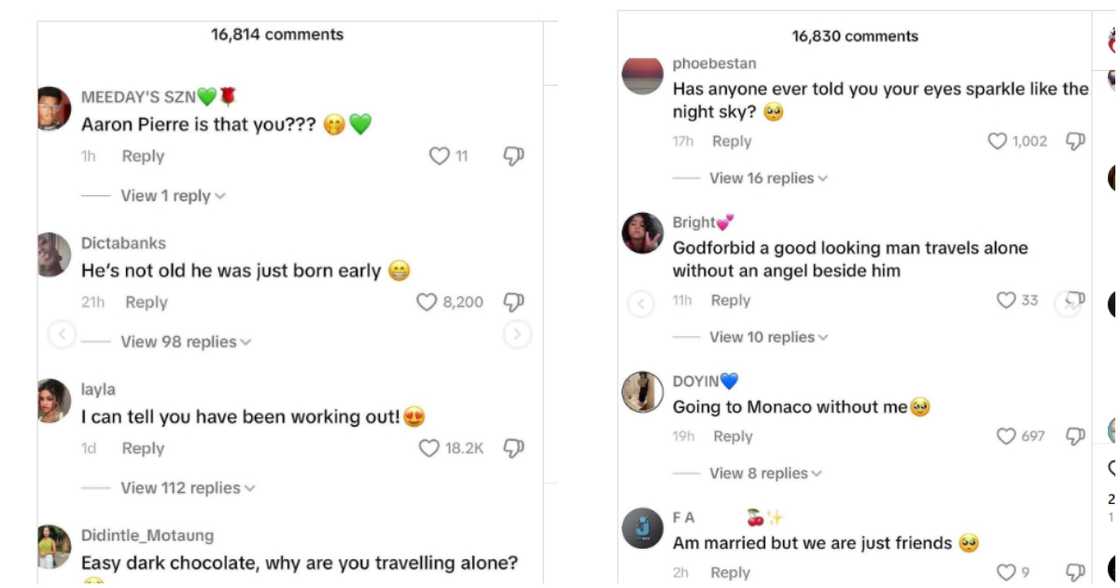This screenshot has width=1120, height=588.
Task: Like Dictabanks' comment with the heart icon
Action: tap(427, 302)
